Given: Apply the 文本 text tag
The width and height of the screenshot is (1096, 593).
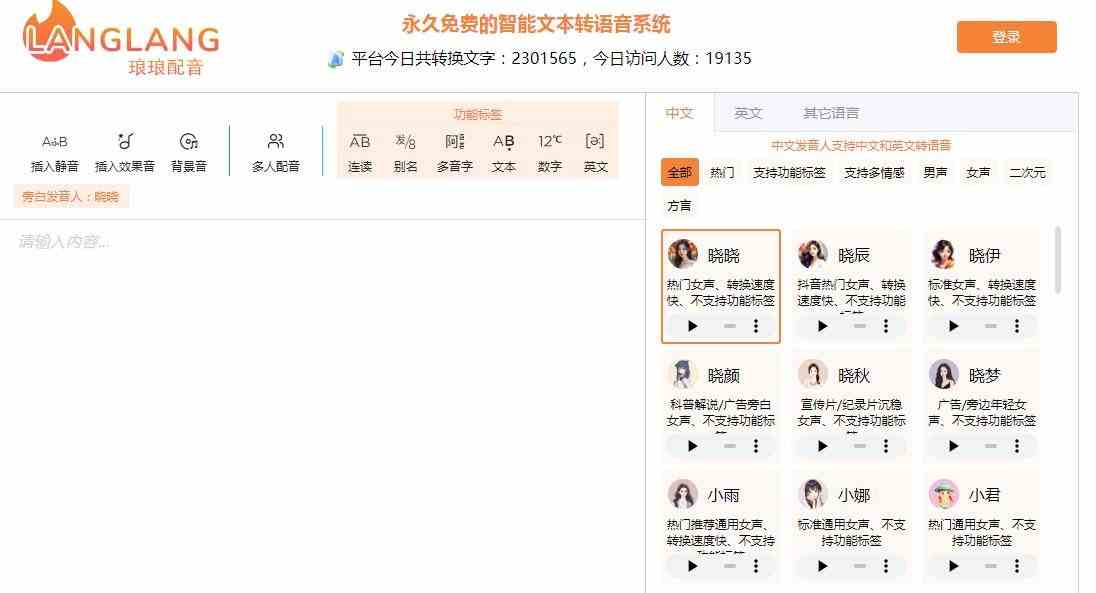Looking at the screenshot, I should coord(503,152).
